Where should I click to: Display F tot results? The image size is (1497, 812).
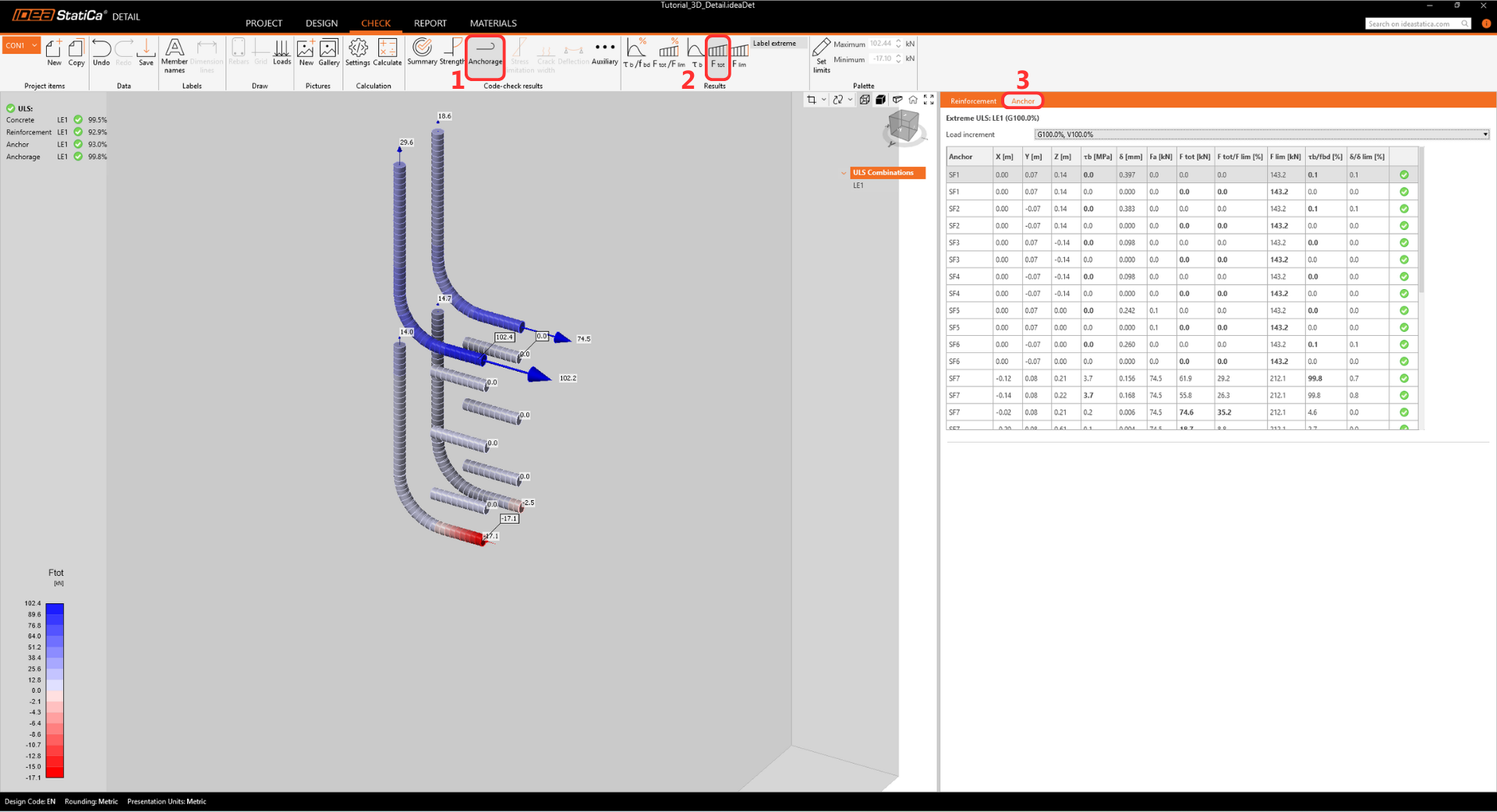point(717,55)
